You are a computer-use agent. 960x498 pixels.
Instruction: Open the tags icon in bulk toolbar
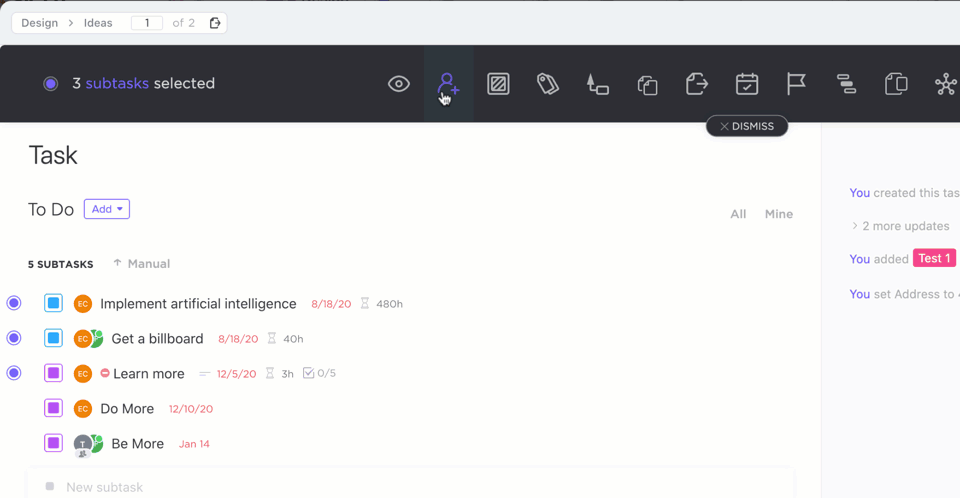pos(547,84)
